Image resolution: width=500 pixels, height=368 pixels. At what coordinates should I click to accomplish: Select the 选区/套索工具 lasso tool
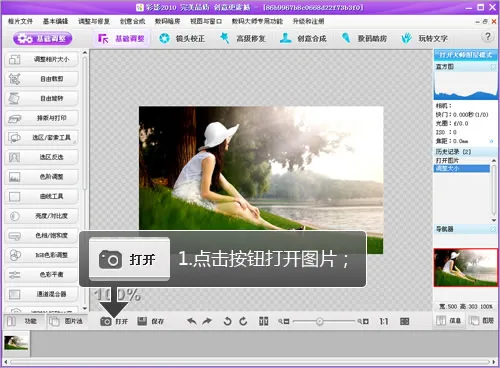tap(42, 138)
